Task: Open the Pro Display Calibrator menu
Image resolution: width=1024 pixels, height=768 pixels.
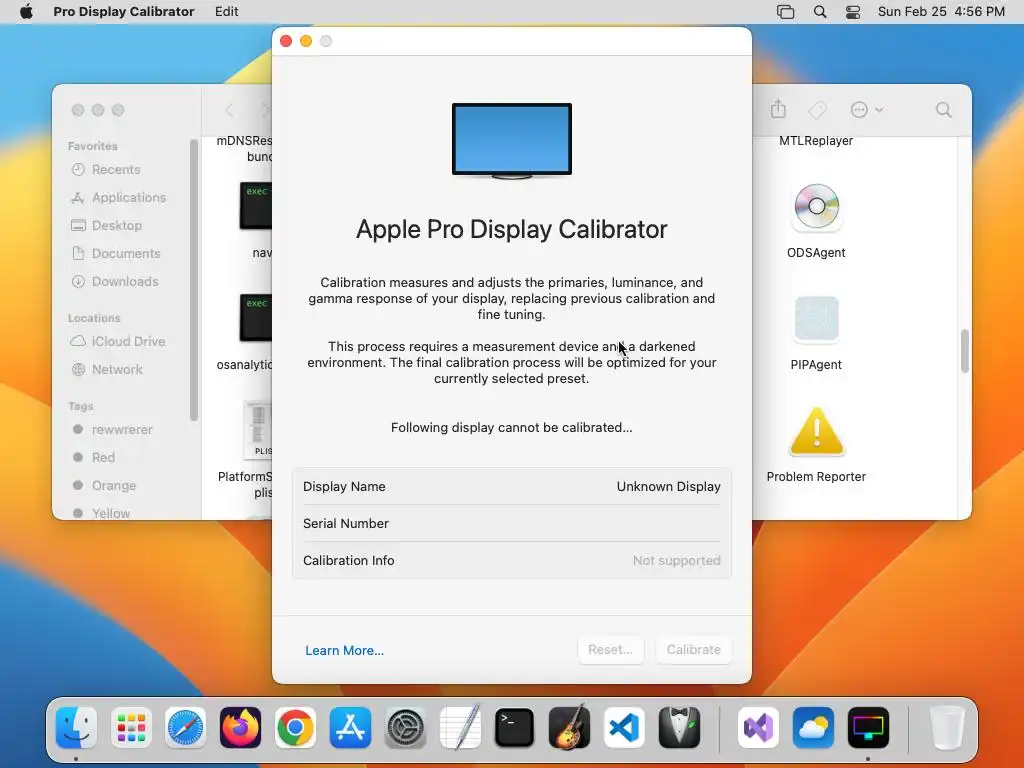Action: (123, 11)
